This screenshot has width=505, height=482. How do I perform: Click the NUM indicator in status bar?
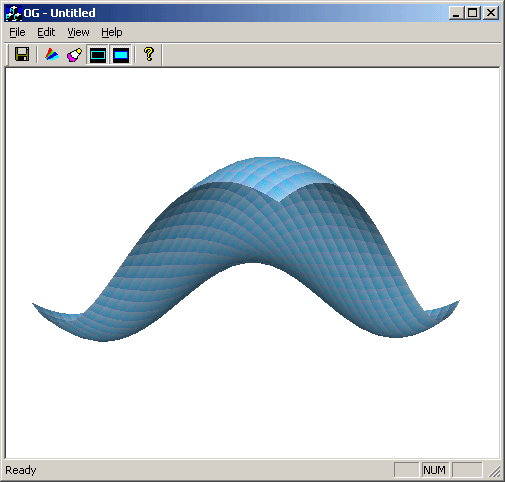point(434,470)
